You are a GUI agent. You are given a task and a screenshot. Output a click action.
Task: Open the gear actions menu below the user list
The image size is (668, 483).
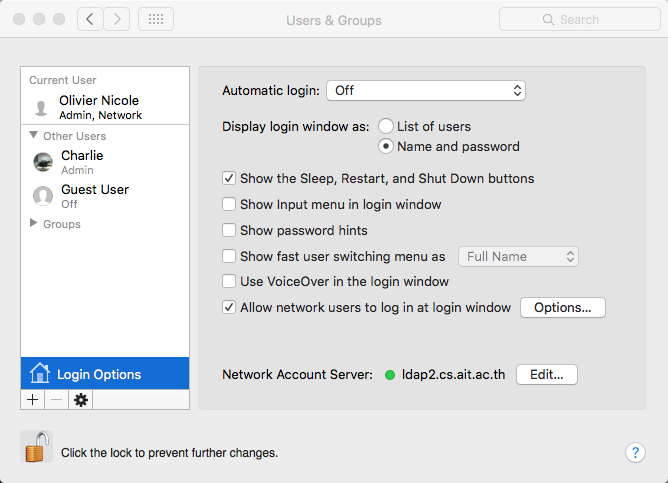[x=81, y=400]
